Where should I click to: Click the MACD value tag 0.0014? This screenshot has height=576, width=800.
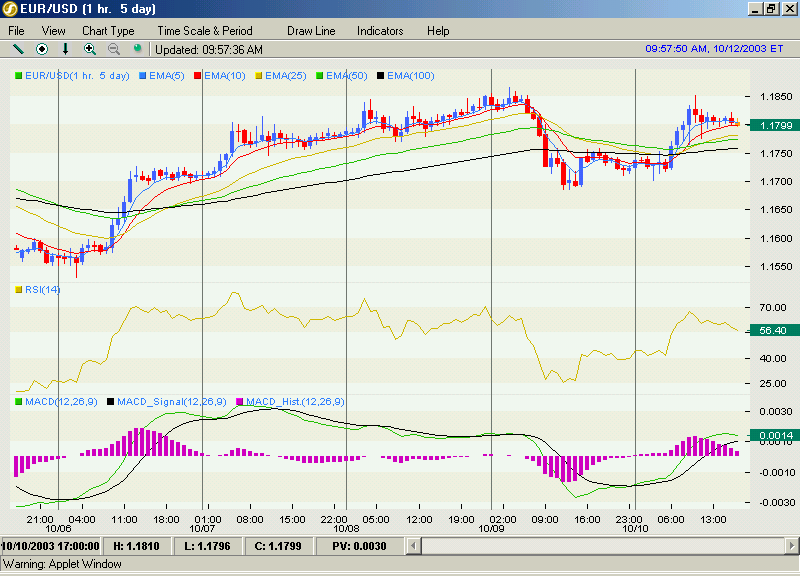(775, 436)
